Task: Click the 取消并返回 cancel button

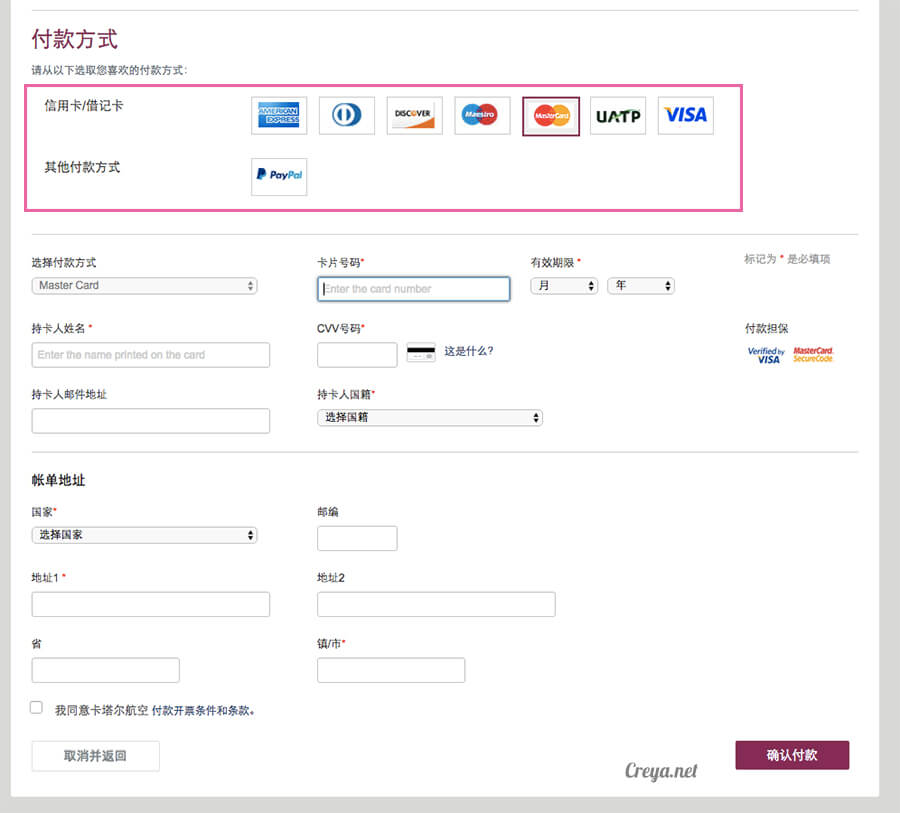Action: click(x=95, y=756)
